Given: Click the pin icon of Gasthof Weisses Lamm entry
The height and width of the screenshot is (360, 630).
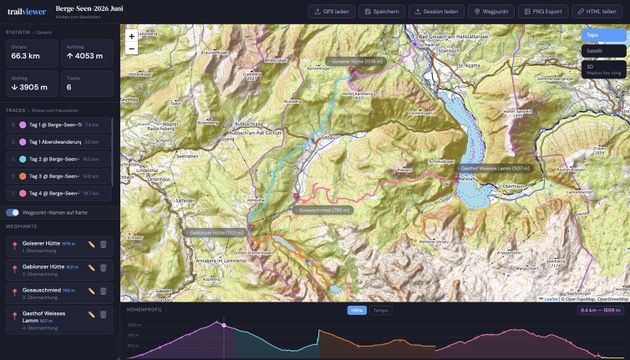Looking at the screenshot, I should pos(15,316).
